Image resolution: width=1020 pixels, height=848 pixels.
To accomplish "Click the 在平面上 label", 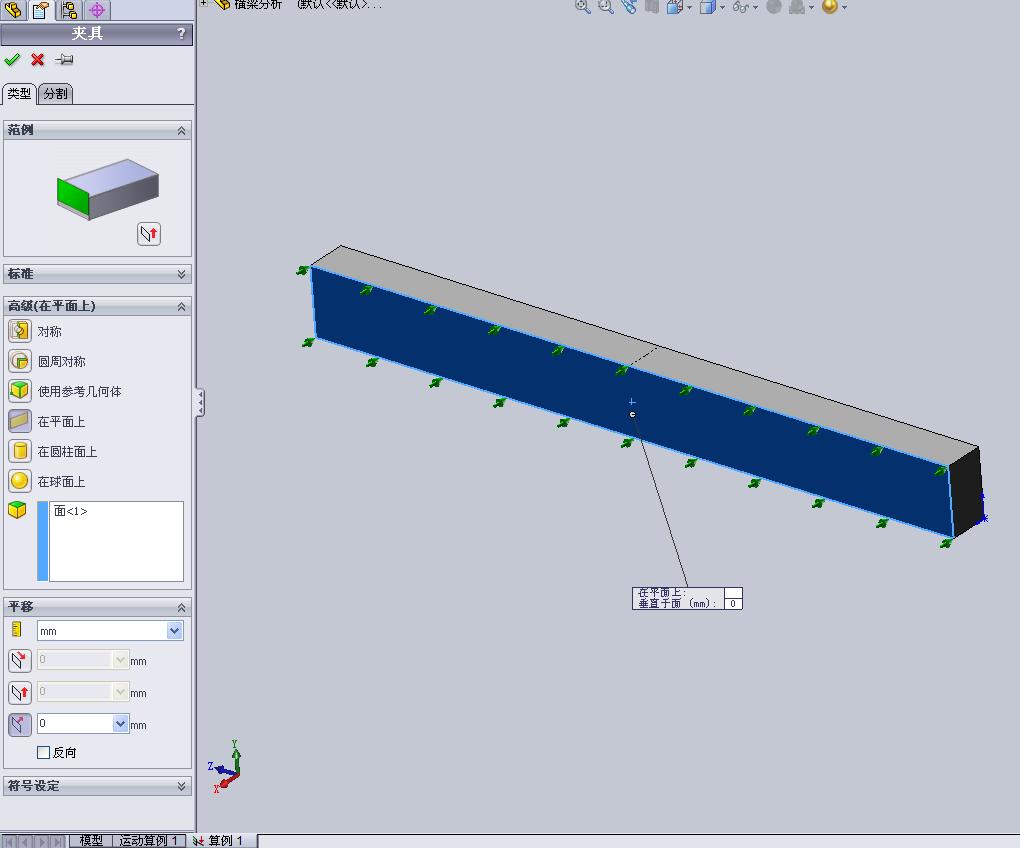I will coord(61,422).
